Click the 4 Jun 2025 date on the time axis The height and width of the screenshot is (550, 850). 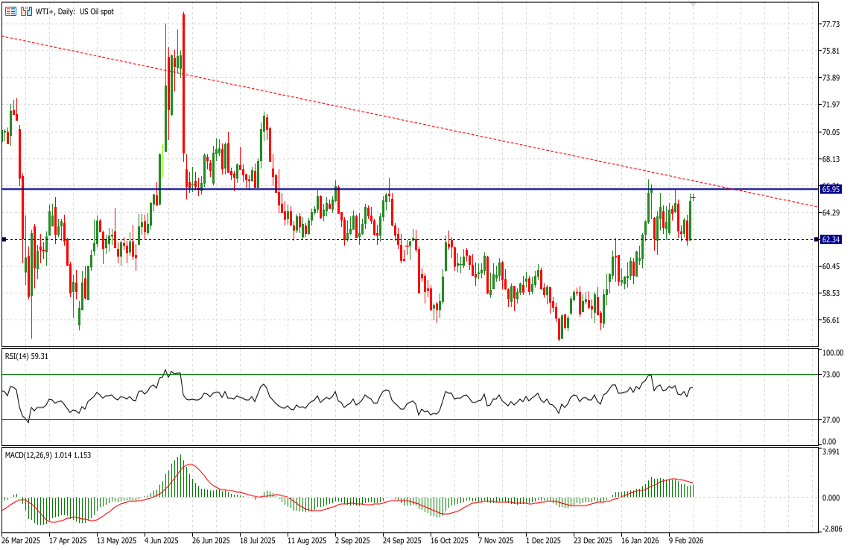[164, 538]
